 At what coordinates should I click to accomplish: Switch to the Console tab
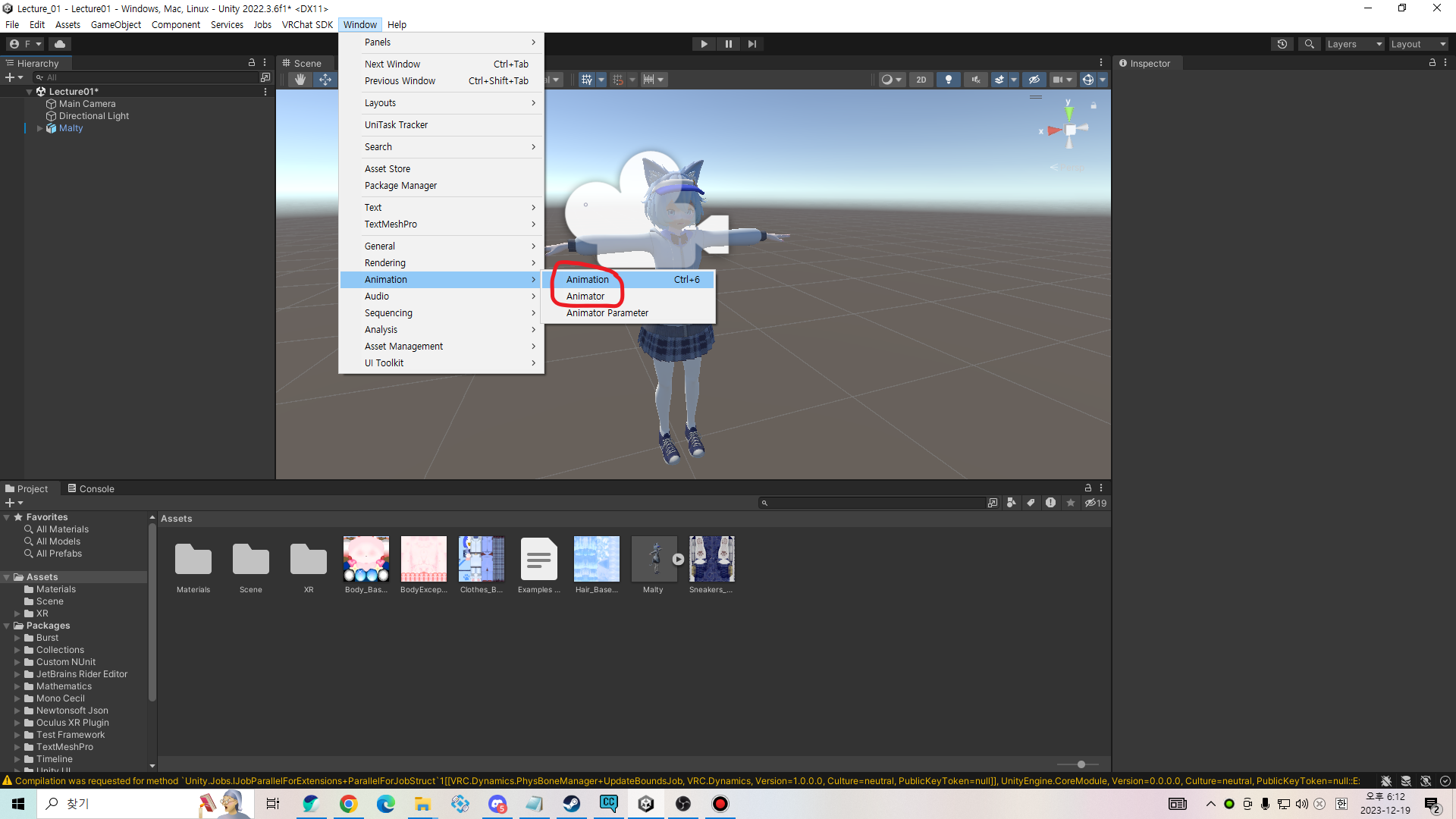click(91, 489)
